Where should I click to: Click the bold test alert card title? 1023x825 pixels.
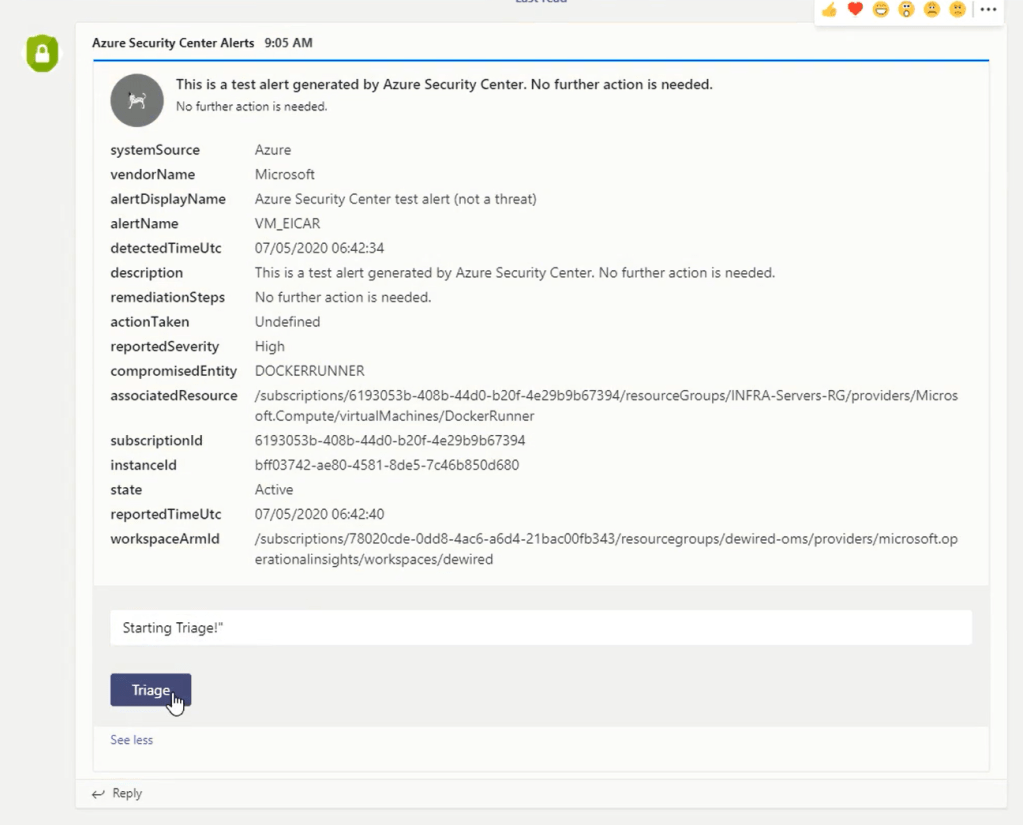444,85
